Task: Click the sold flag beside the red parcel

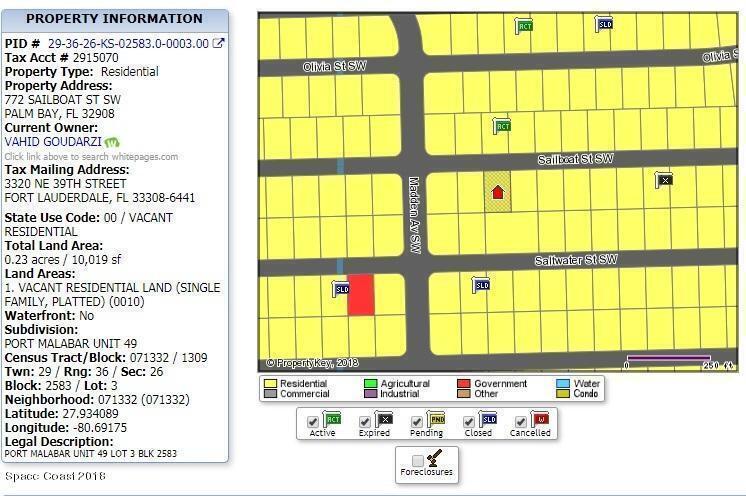Action: [x=341, y=289]
